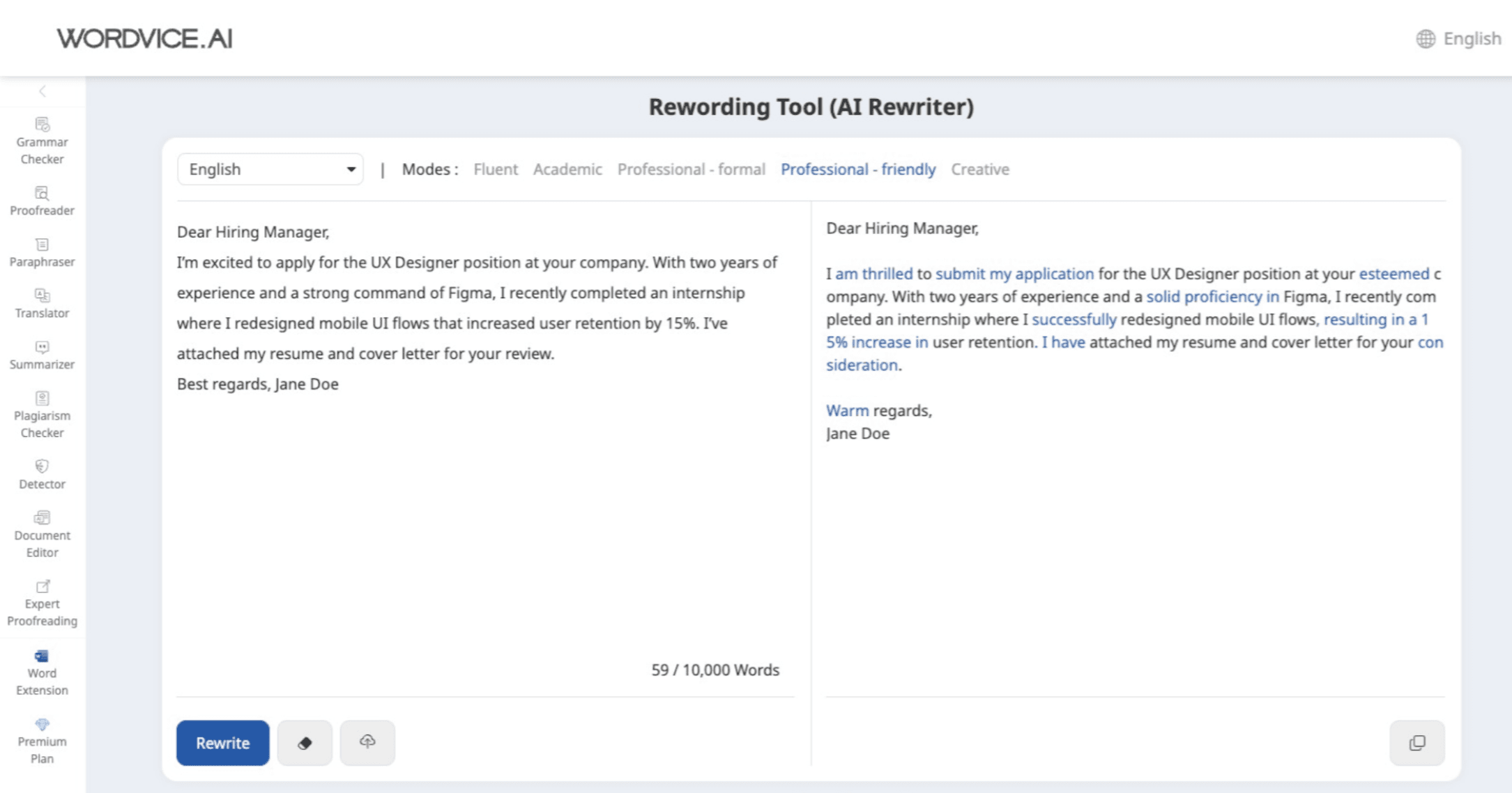The width and height of the screenshot is (1512, 793).
Task: Open the Translator tool
Action: [x=42, y=303]
